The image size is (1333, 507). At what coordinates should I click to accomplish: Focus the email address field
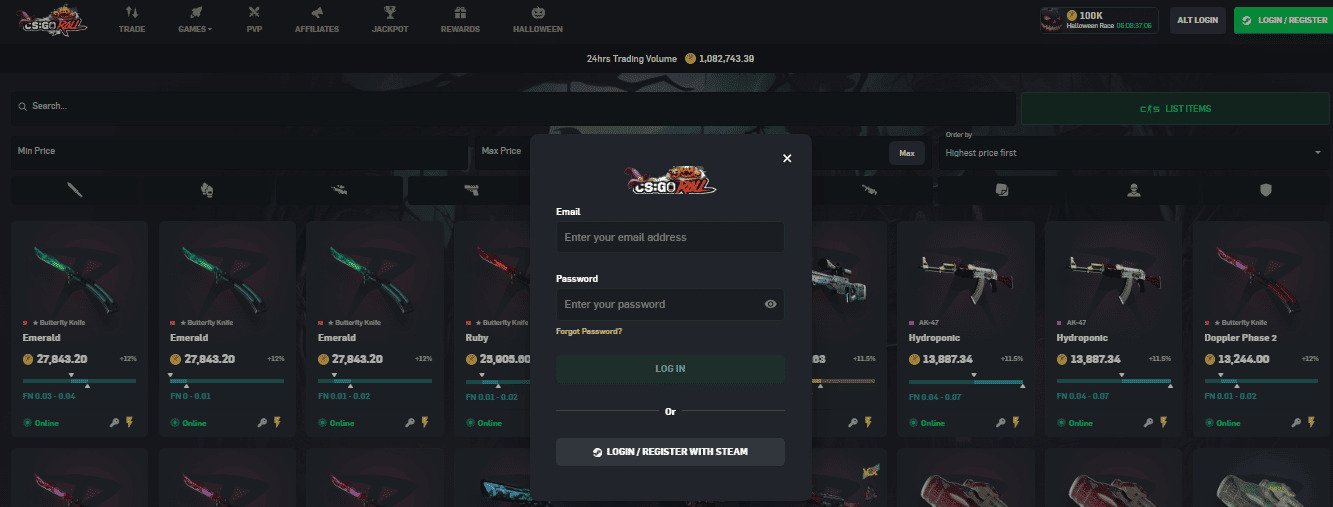tap(670, 237)
